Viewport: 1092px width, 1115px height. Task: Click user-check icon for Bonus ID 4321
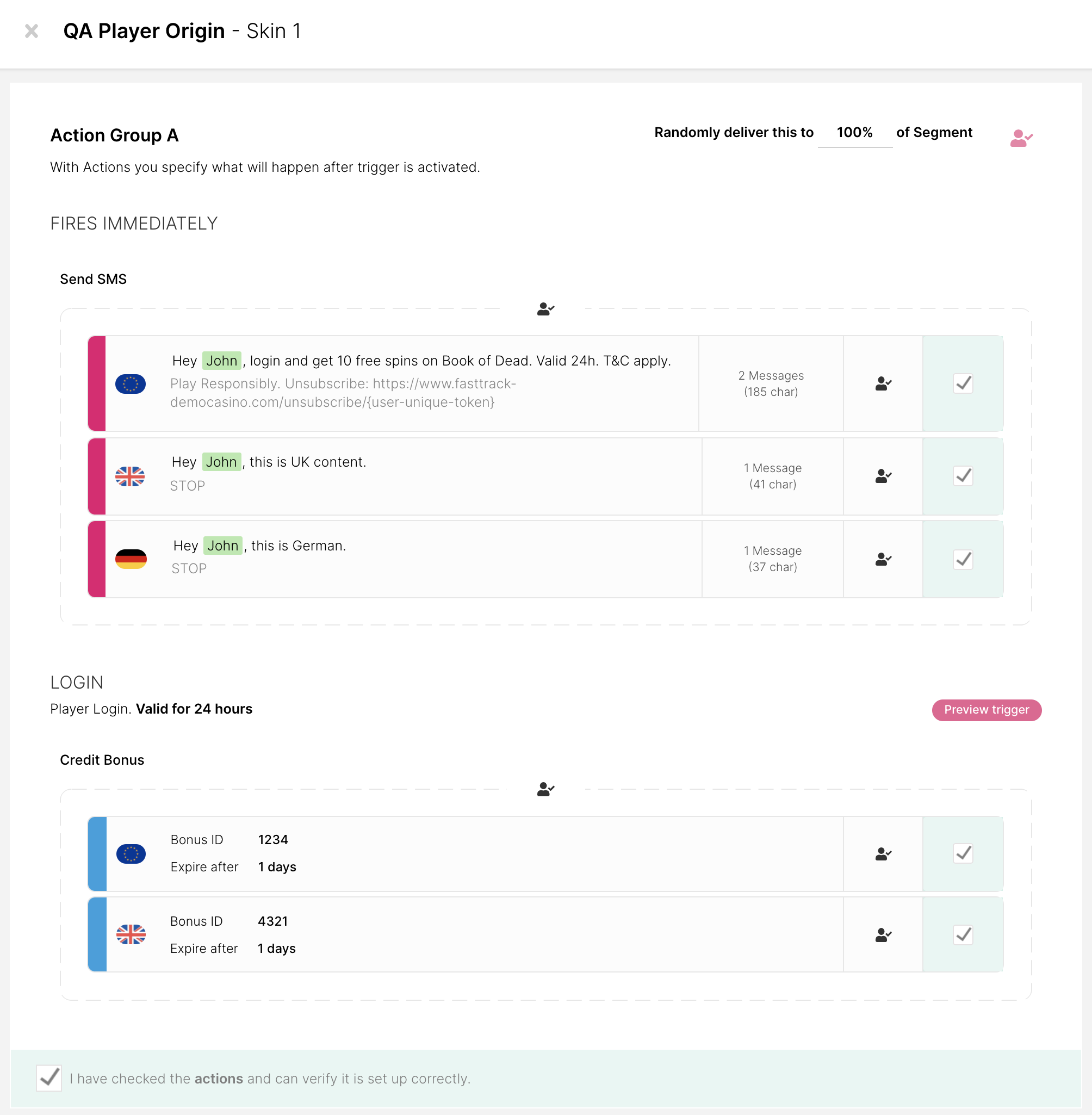883,936
